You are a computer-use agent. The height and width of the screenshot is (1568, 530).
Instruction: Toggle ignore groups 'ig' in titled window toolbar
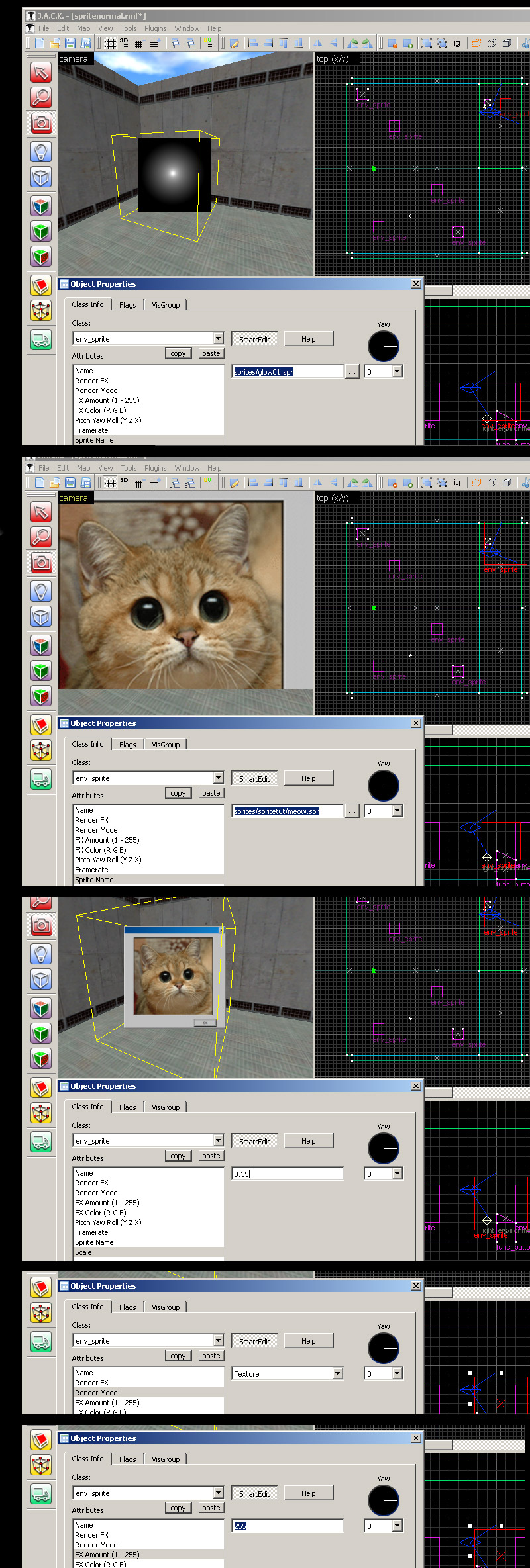tap(457, 44)
